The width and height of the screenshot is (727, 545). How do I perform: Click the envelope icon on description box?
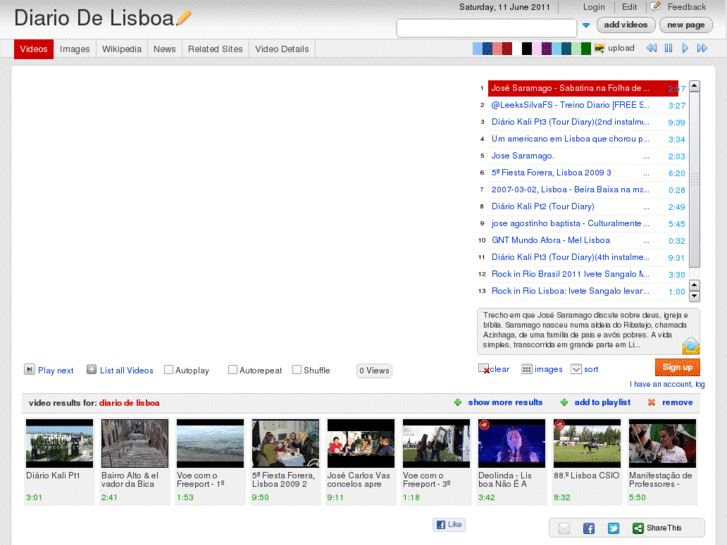[690, 346]
